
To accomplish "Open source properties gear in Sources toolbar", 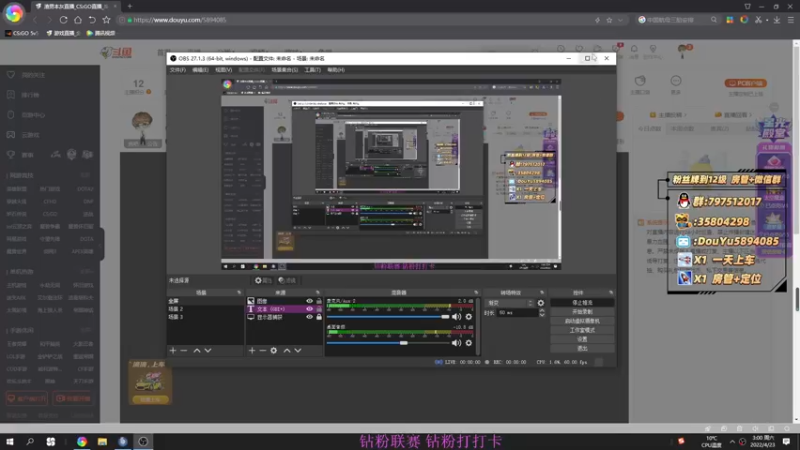I will click(274, 351).
